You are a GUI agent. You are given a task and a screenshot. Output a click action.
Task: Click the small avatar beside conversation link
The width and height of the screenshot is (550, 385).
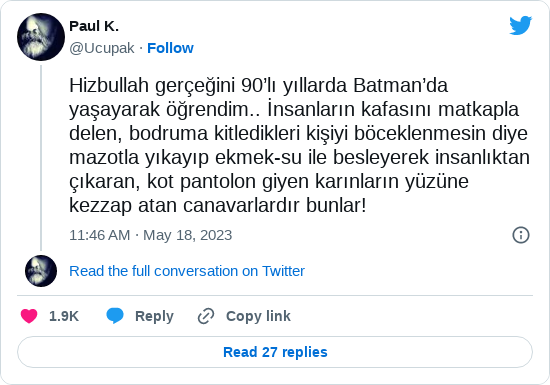click(x=41, y=271)
